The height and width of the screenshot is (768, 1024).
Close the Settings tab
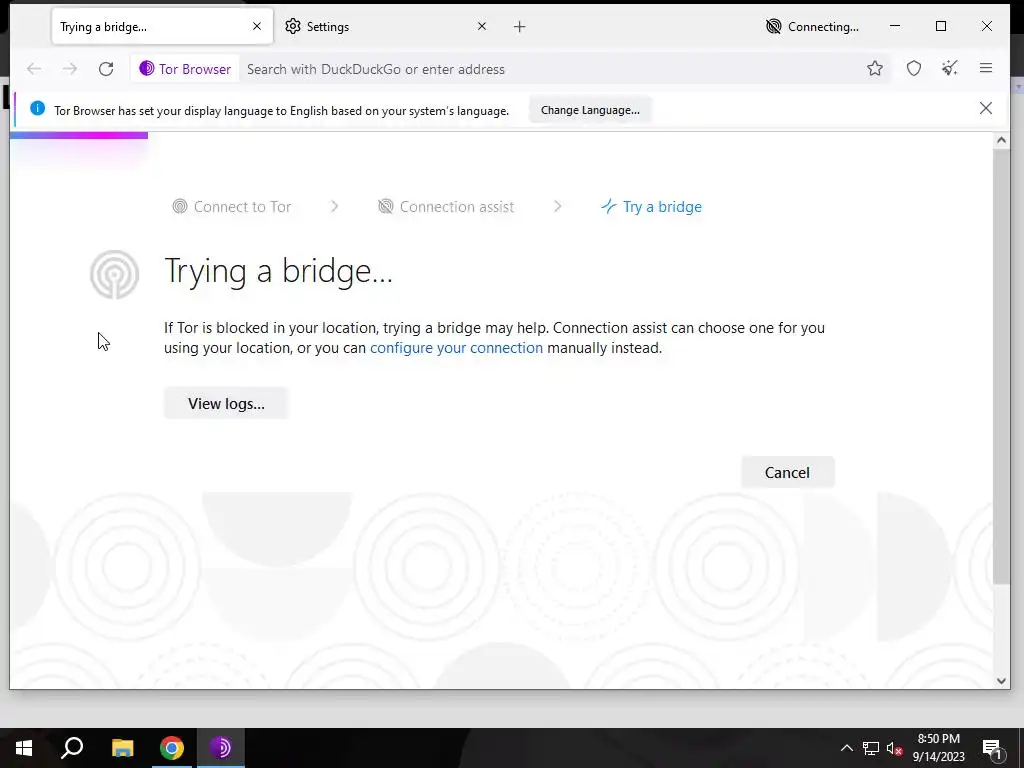(481, 26)
